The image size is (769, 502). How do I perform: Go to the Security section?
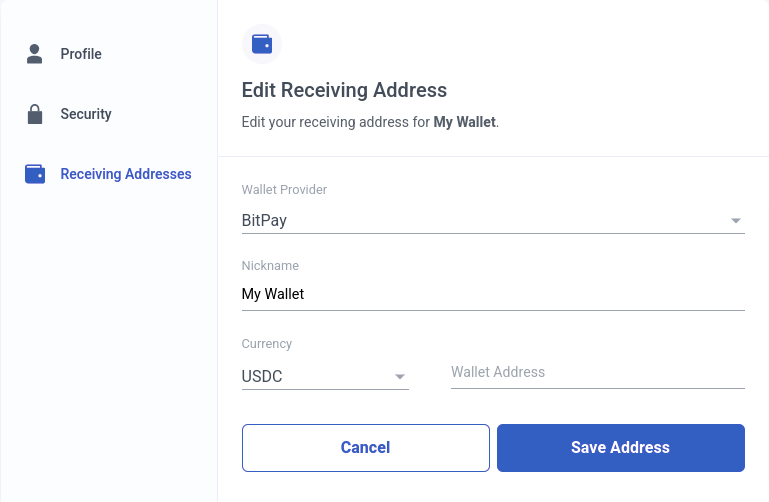(86, 114)
